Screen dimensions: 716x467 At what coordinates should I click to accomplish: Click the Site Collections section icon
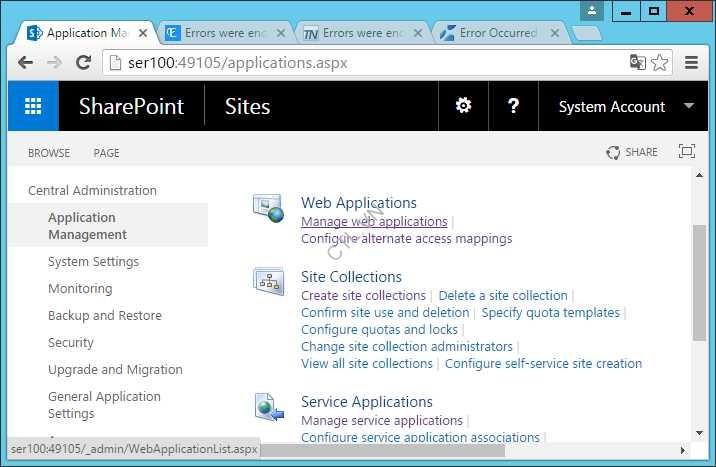coord(268,282)
